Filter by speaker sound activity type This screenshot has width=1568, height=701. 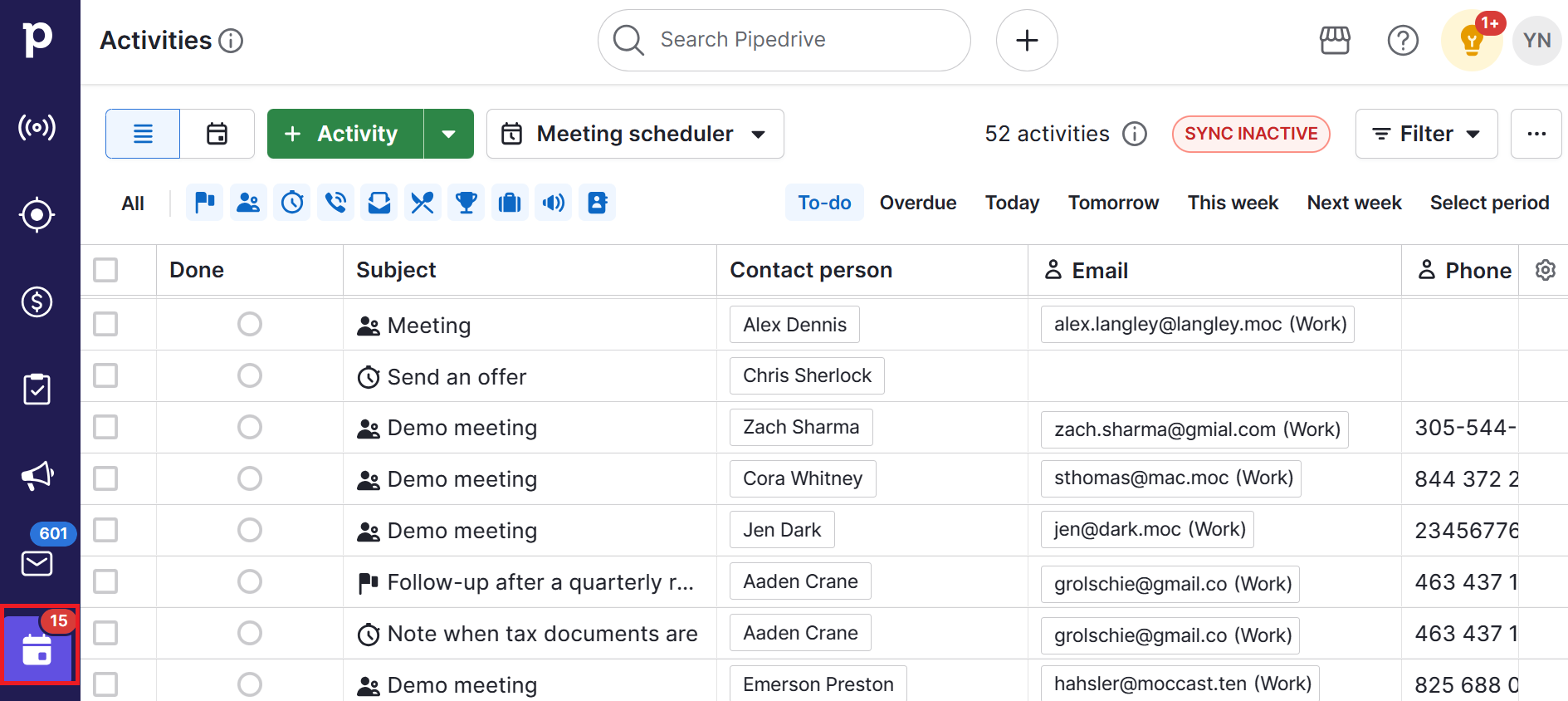(x=554, y=203)
